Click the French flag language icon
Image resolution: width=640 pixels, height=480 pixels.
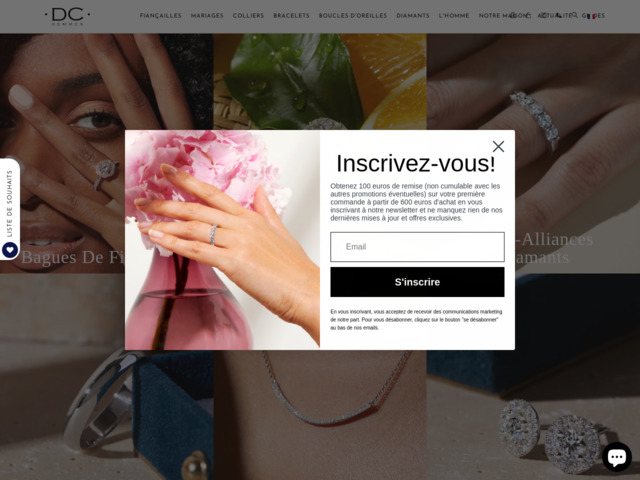(591, 16)
